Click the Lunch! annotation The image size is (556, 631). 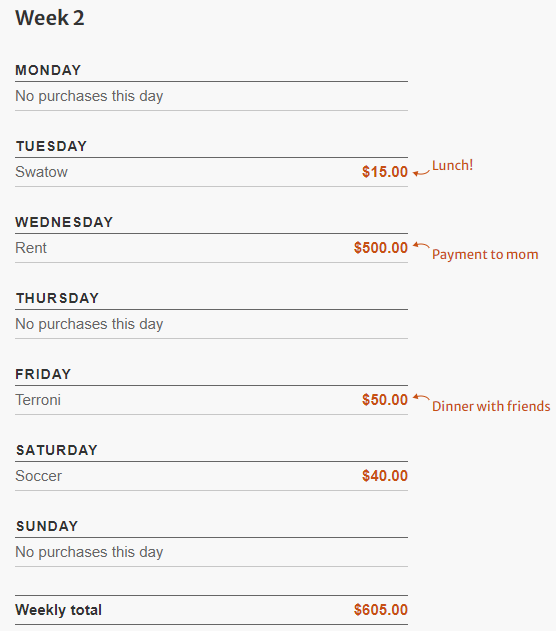(x=453, y=165)
